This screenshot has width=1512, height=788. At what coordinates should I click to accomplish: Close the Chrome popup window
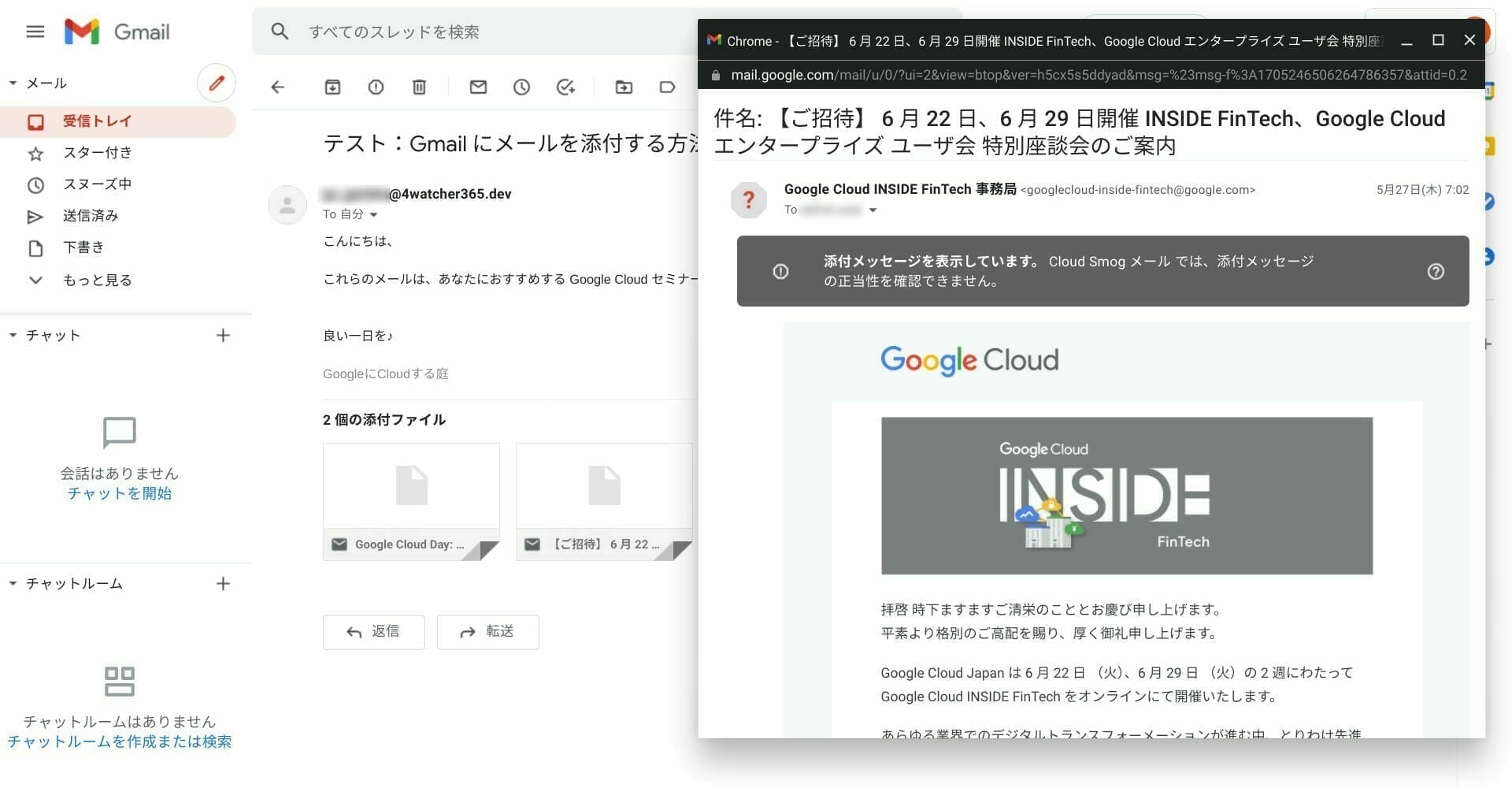tap(1469, 40)
